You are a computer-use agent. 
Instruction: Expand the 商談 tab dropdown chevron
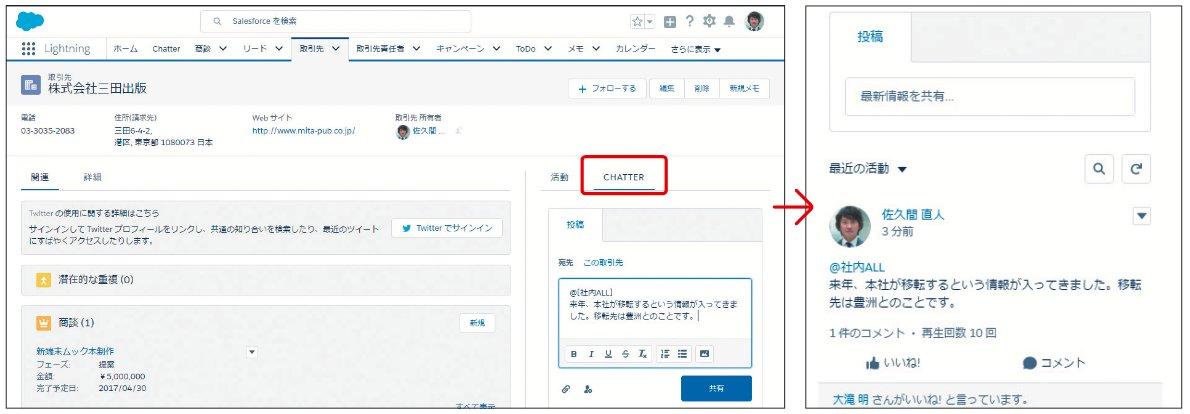[x=222, y=49]
